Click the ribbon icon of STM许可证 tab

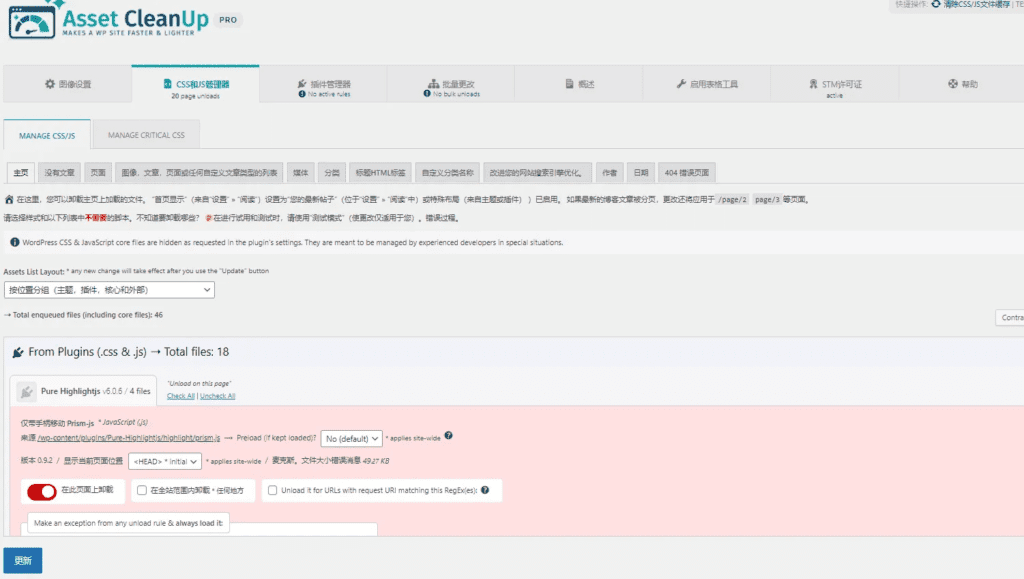tap(813, 84)
